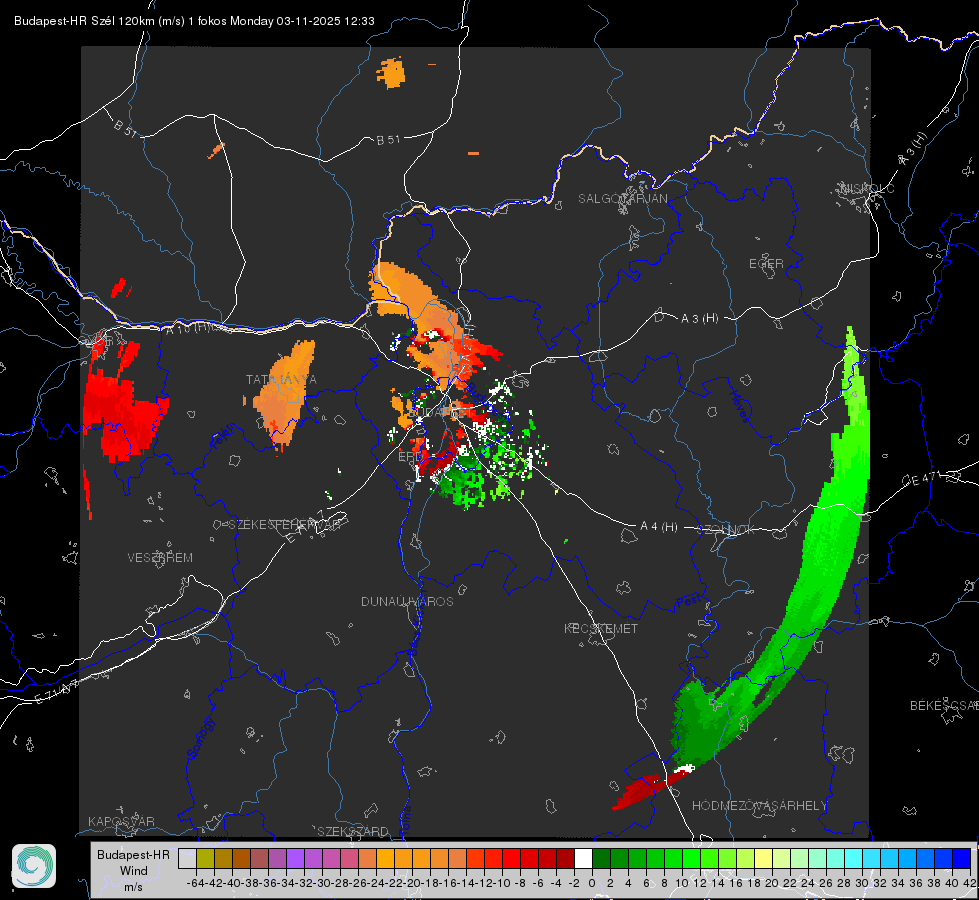This screenshot has height=900, width=979.
Task: Pick the cyan swatch between 28 and 30
Action: [854, 858]
